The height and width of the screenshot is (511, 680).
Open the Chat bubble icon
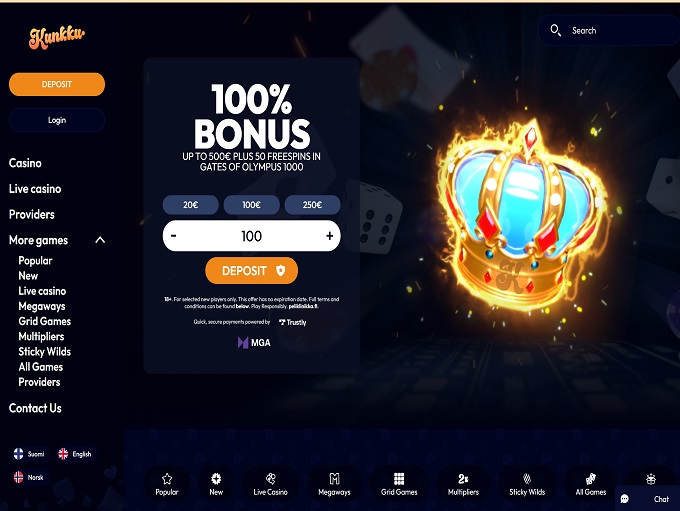624,499
